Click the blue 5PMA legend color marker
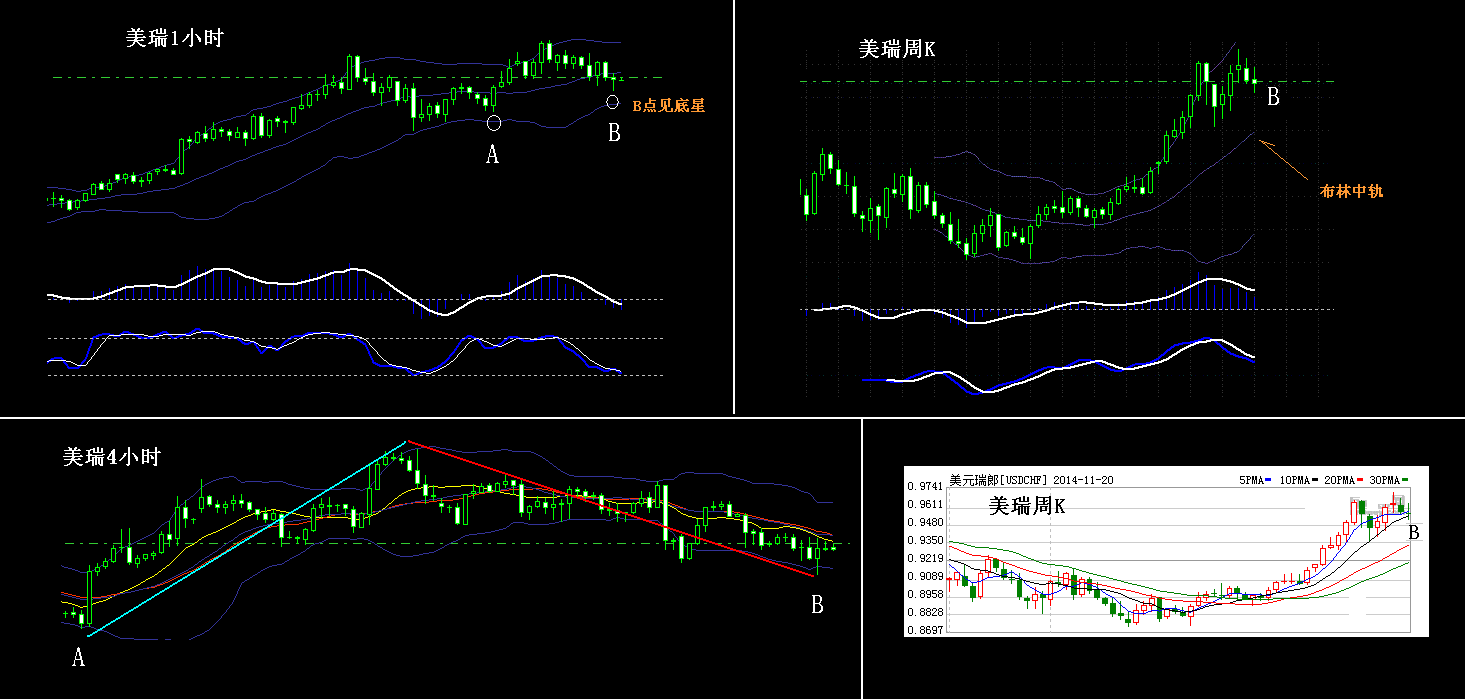 coord(1268,480)
